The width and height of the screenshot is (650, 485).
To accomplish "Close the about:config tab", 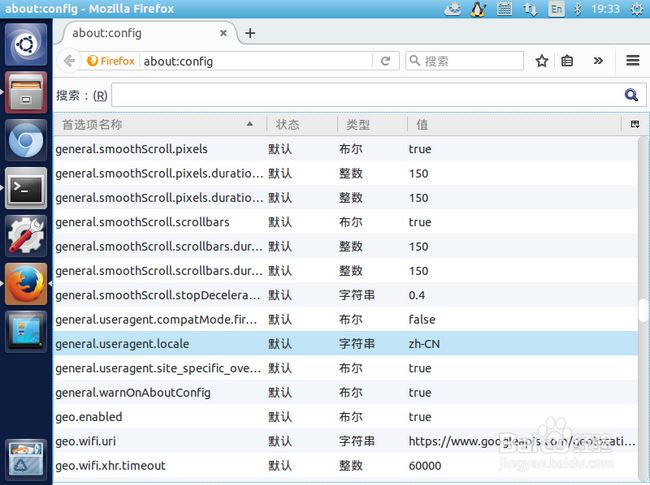I will pyautogui.click(x=223, y=33).
